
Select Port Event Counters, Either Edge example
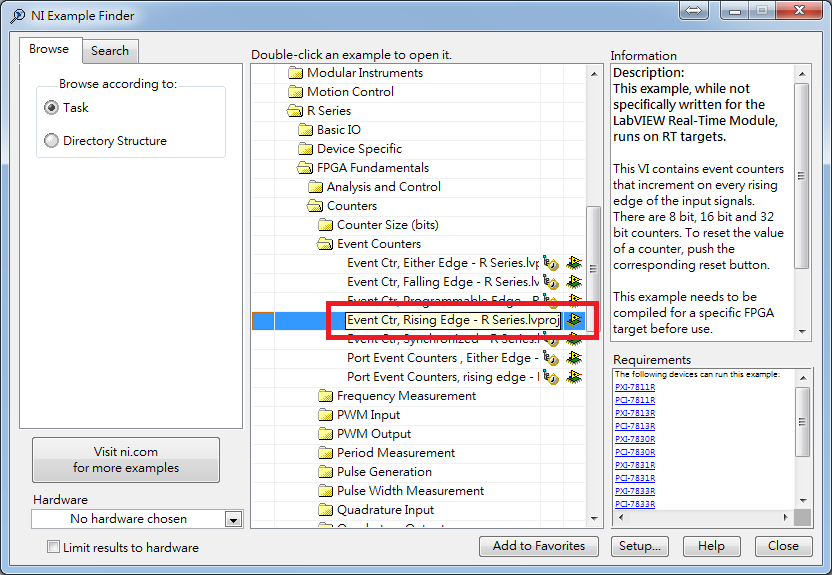[443, 359]
